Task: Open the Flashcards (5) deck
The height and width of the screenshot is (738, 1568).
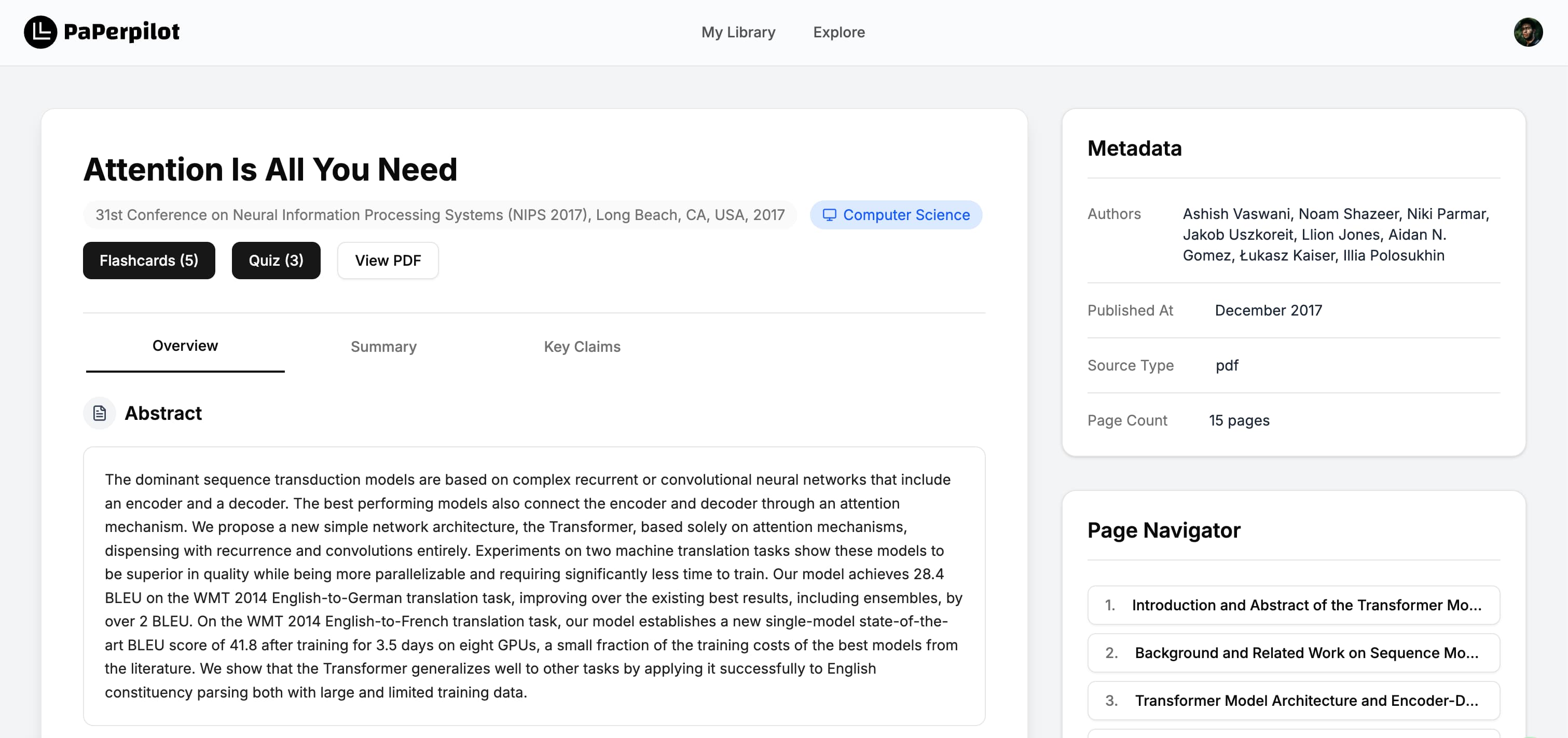Action: tap(148, 260)
